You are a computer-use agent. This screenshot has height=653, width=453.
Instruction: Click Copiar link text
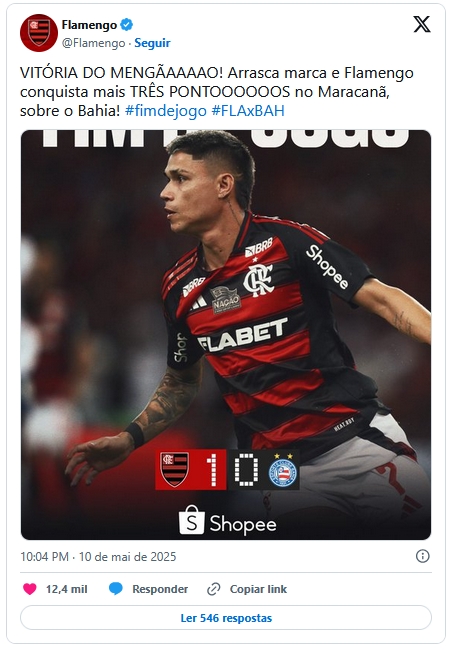[x=258, y=589]
